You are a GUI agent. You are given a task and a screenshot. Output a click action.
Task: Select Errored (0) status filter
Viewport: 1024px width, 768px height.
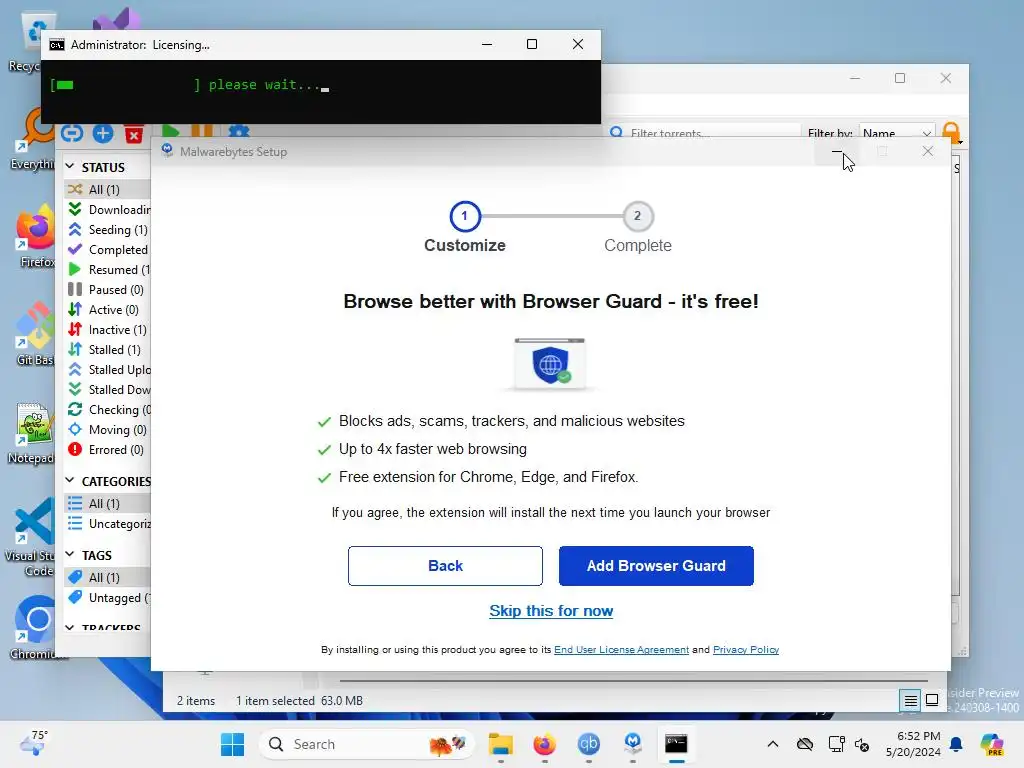108,449
